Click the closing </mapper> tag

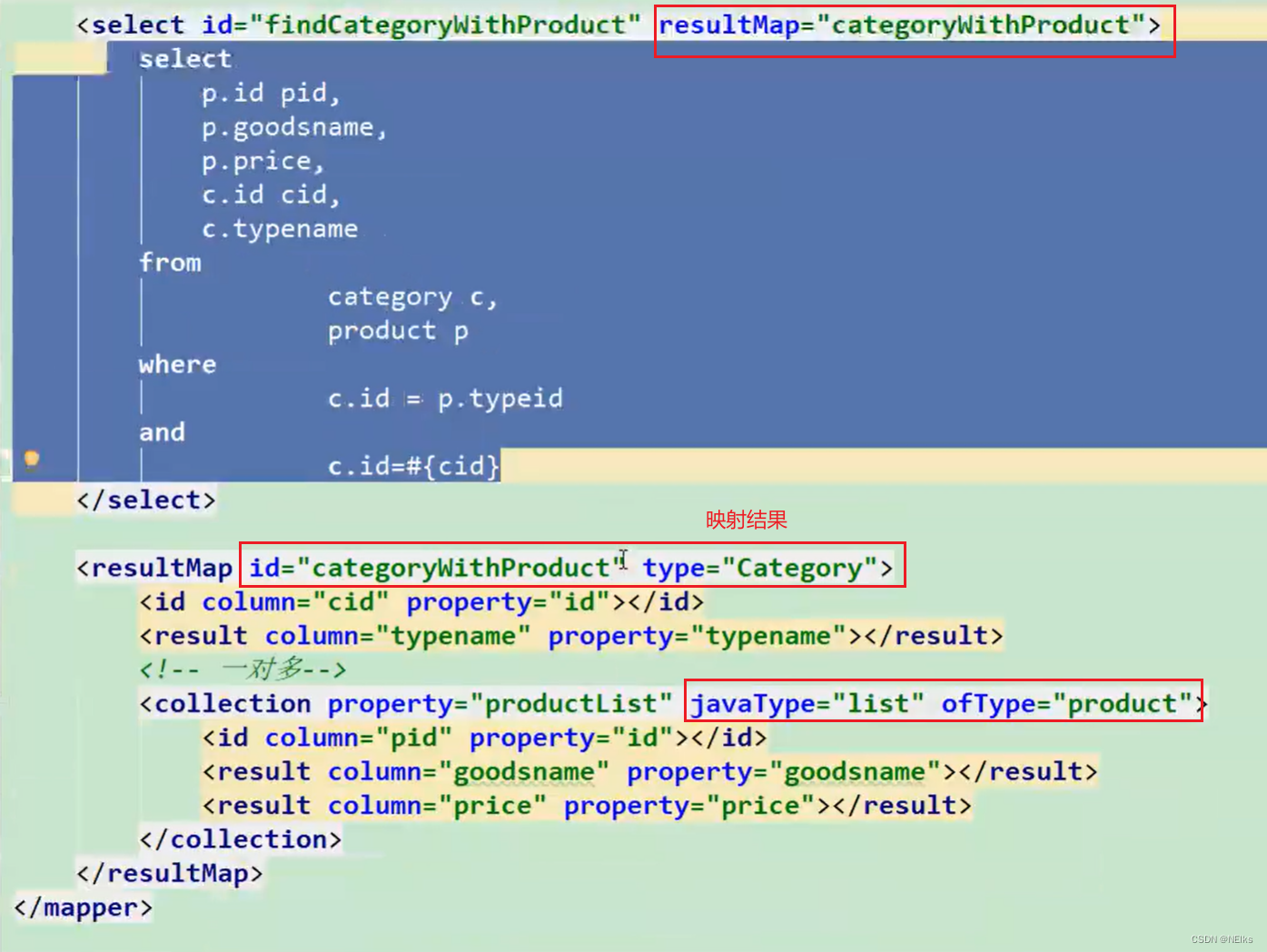coord(83,906)
